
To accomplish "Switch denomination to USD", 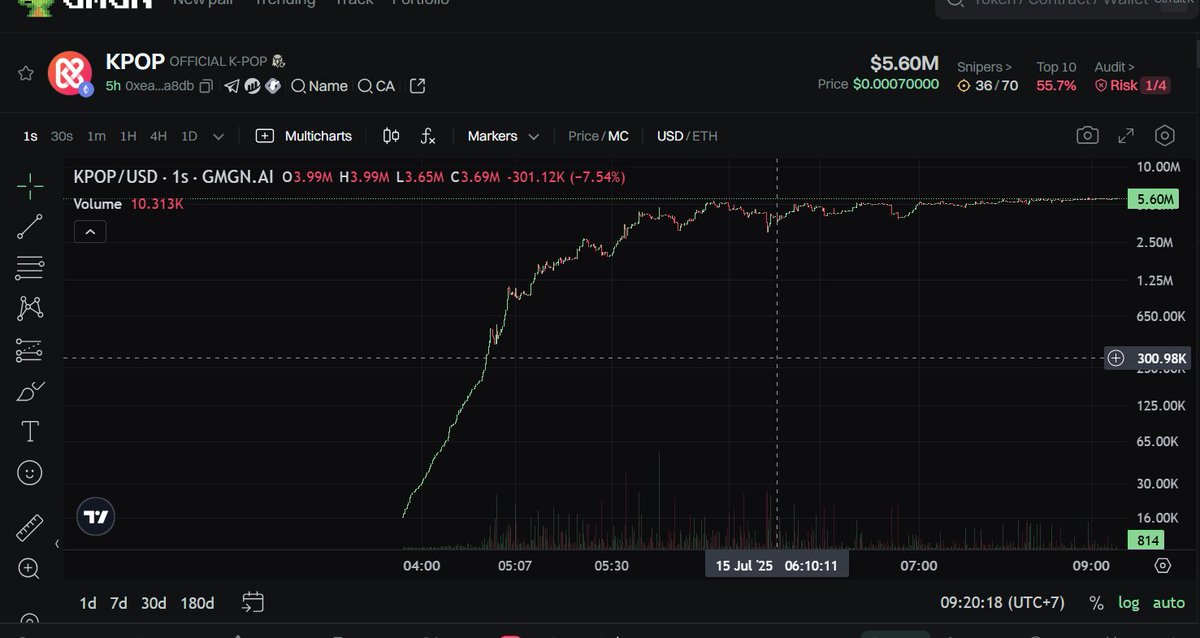I will pos(670,136).
